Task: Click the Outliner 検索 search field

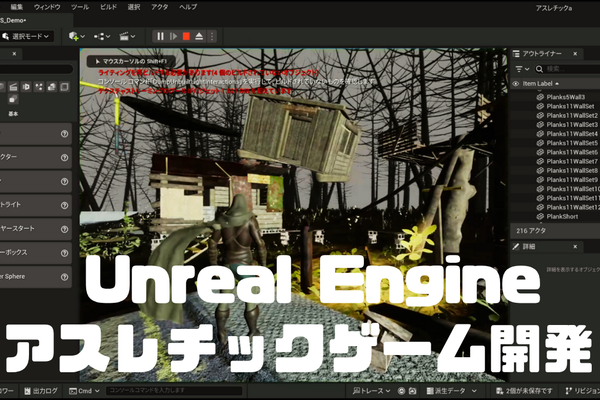Action: [x=567, y=69]
